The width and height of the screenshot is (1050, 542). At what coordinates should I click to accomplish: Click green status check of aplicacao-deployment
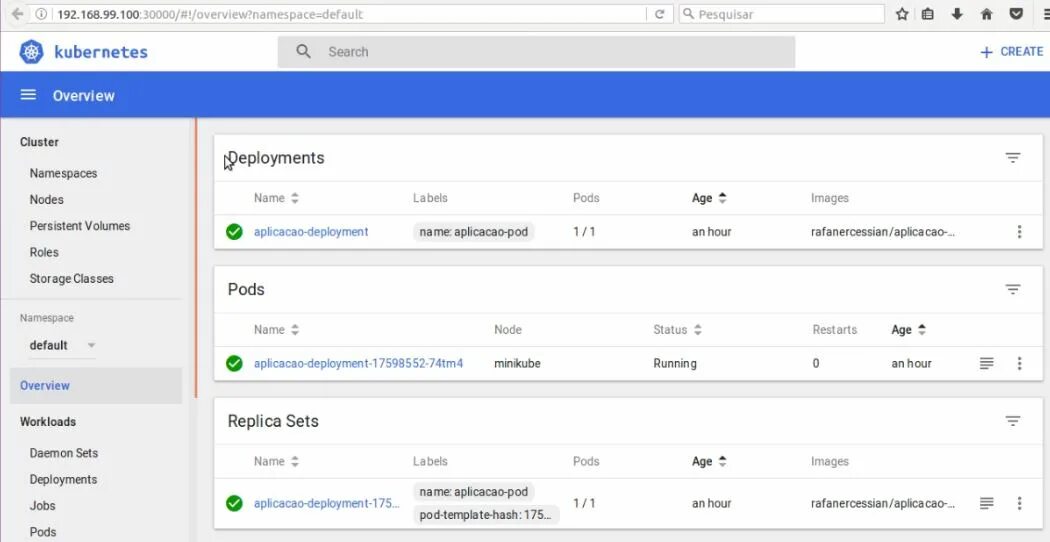pos(234,232)
